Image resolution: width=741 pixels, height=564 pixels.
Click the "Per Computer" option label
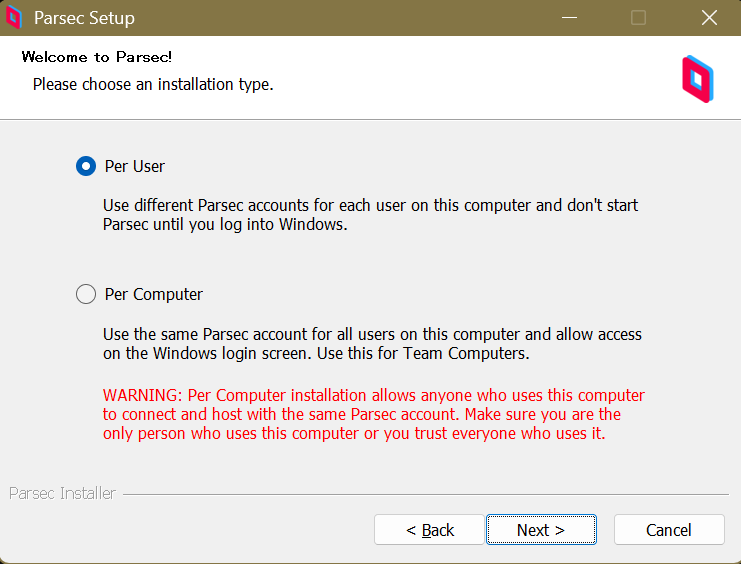(x=153, y=294)
